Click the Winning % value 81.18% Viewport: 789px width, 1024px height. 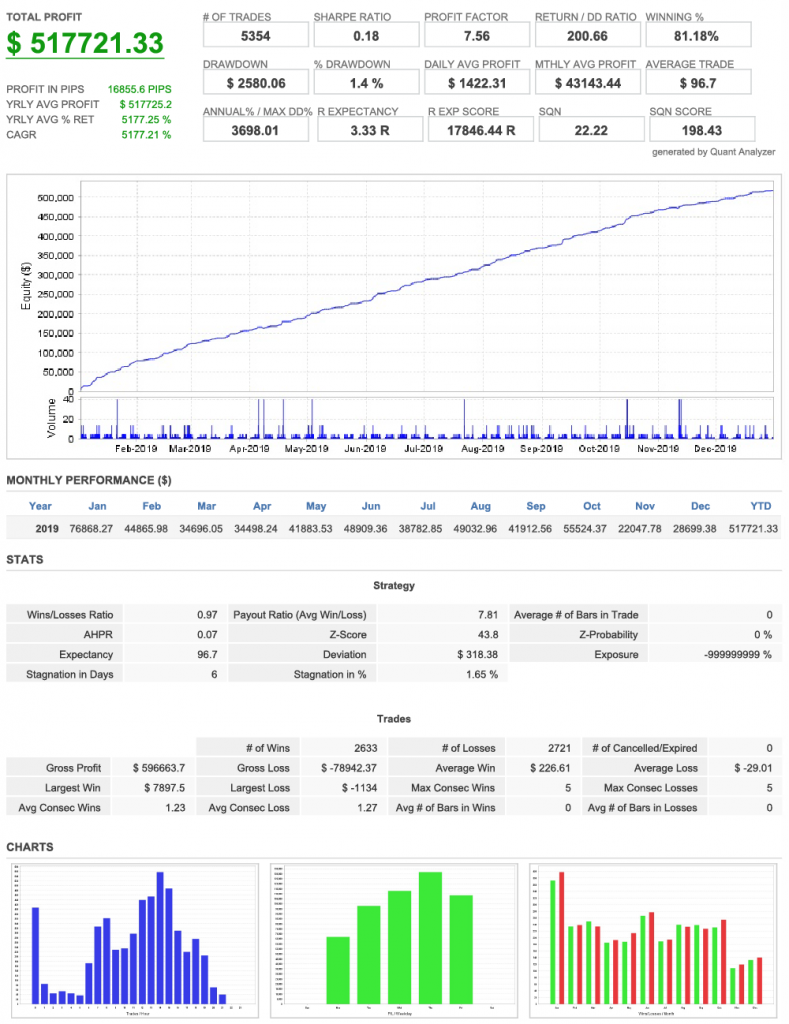coord(697,36)
